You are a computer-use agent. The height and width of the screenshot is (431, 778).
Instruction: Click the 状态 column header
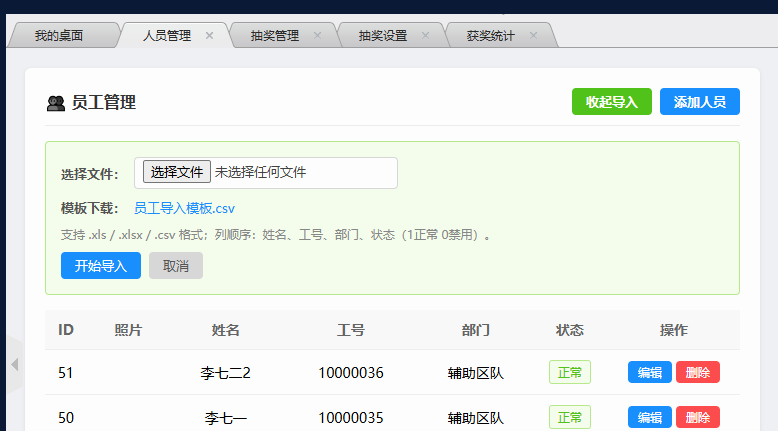coord(570,330)
